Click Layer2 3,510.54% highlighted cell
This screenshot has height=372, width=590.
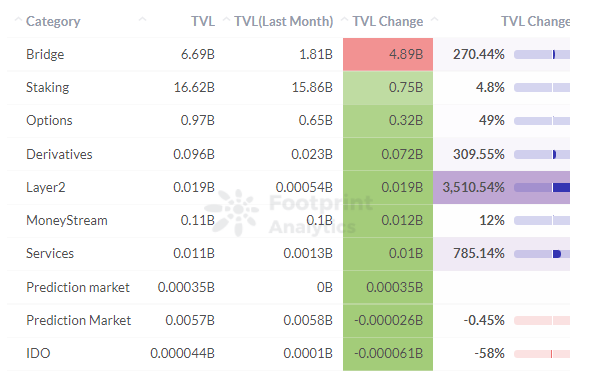[501, 187]
